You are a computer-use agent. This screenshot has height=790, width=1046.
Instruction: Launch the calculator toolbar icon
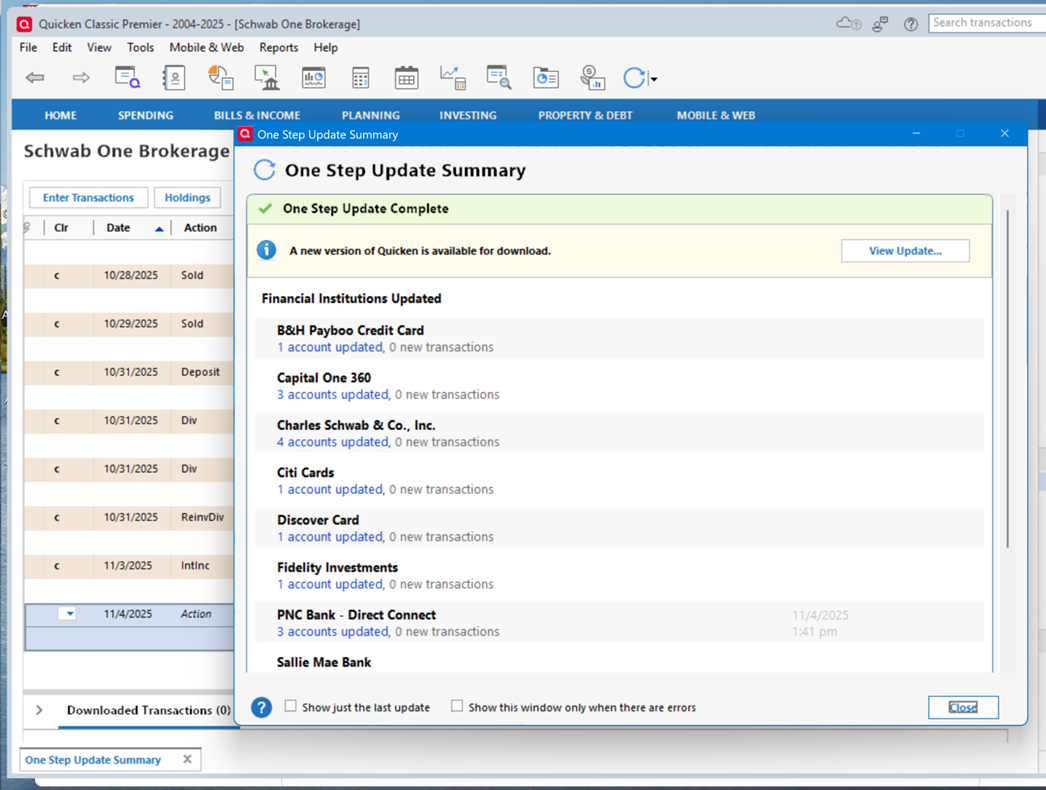click(360, 78)
